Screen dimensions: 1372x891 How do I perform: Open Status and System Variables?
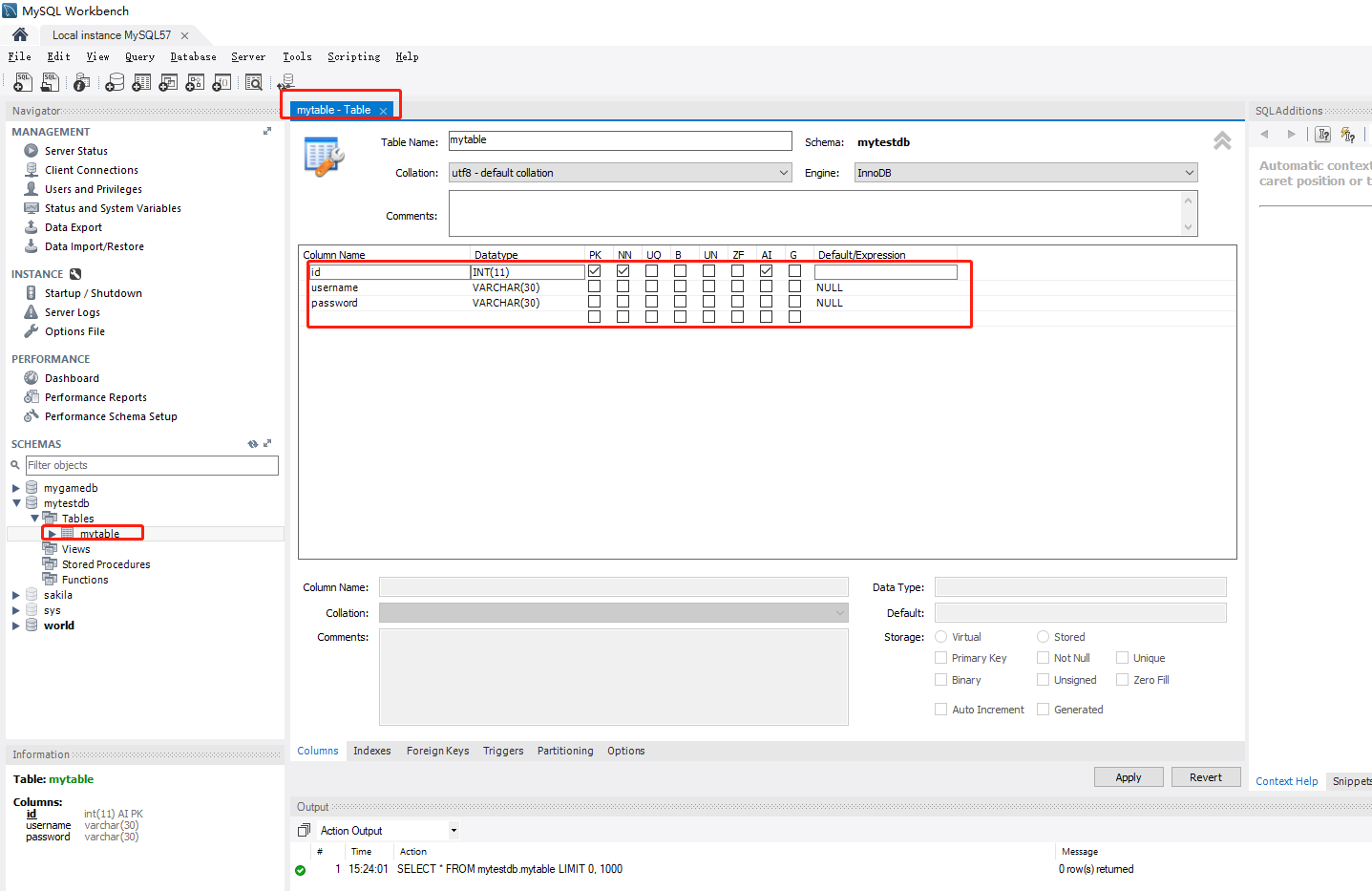coord(113,208)
